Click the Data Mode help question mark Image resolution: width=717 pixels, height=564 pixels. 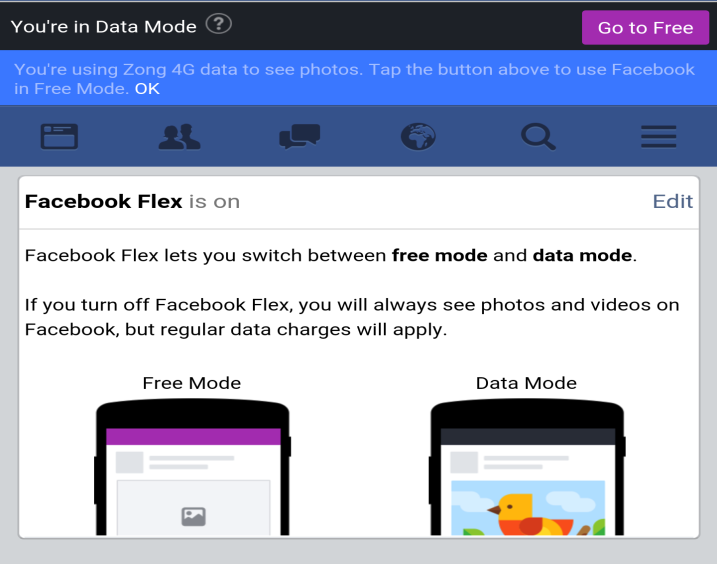click(219, 24)
